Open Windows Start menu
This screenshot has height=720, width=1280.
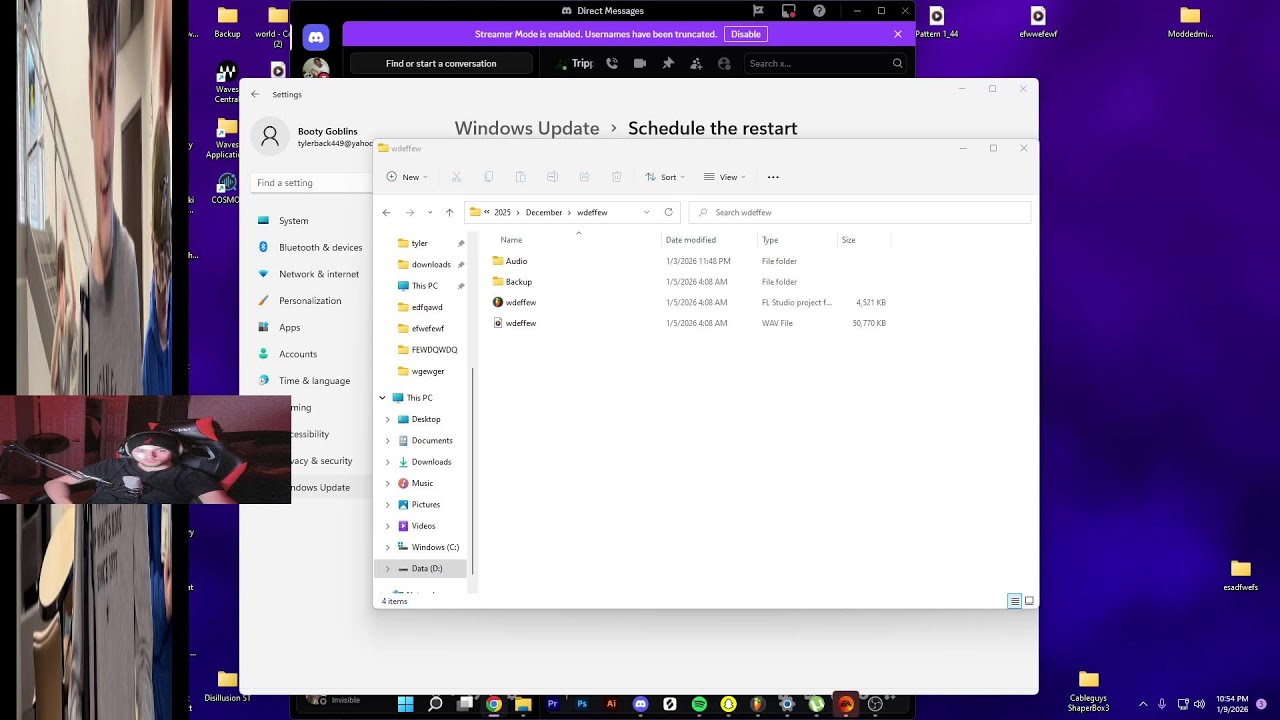coord(405,704)
